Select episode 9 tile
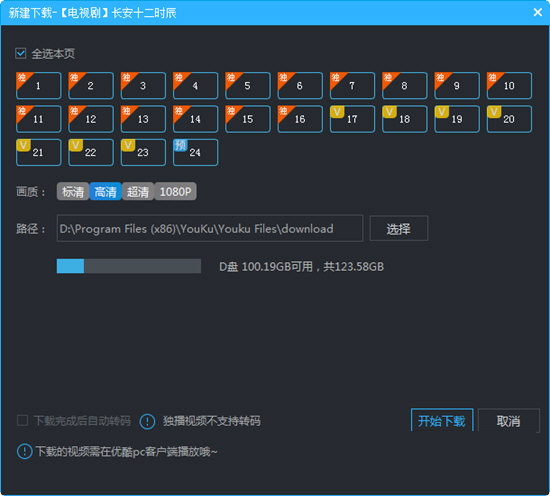This screenshot has height=496, width=550. 457,86
